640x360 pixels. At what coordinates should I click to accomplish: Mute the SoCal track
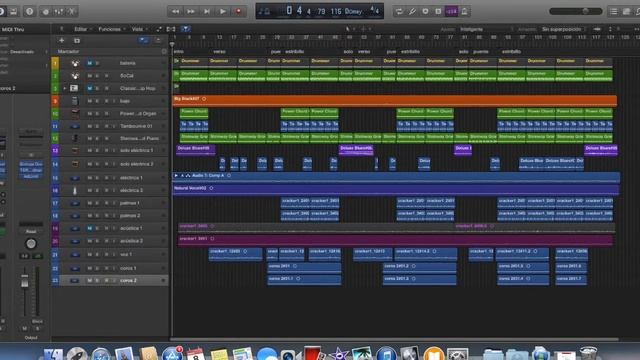[x=89, y=76]
